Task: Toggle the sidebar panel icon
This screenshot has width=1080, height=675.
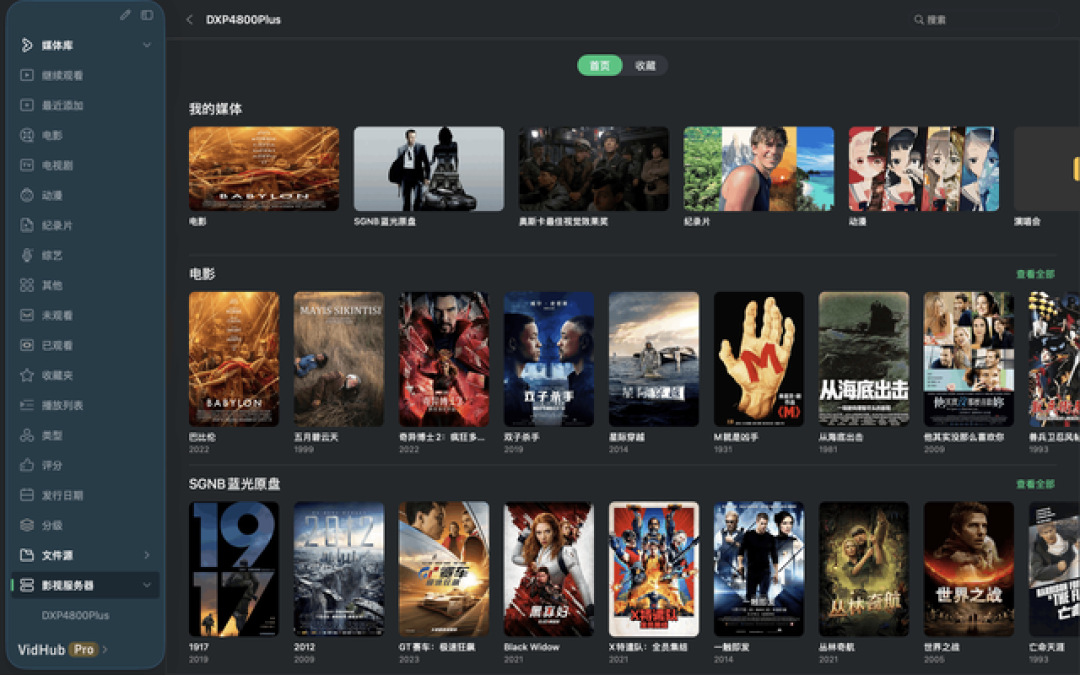Action: [147, 14]
